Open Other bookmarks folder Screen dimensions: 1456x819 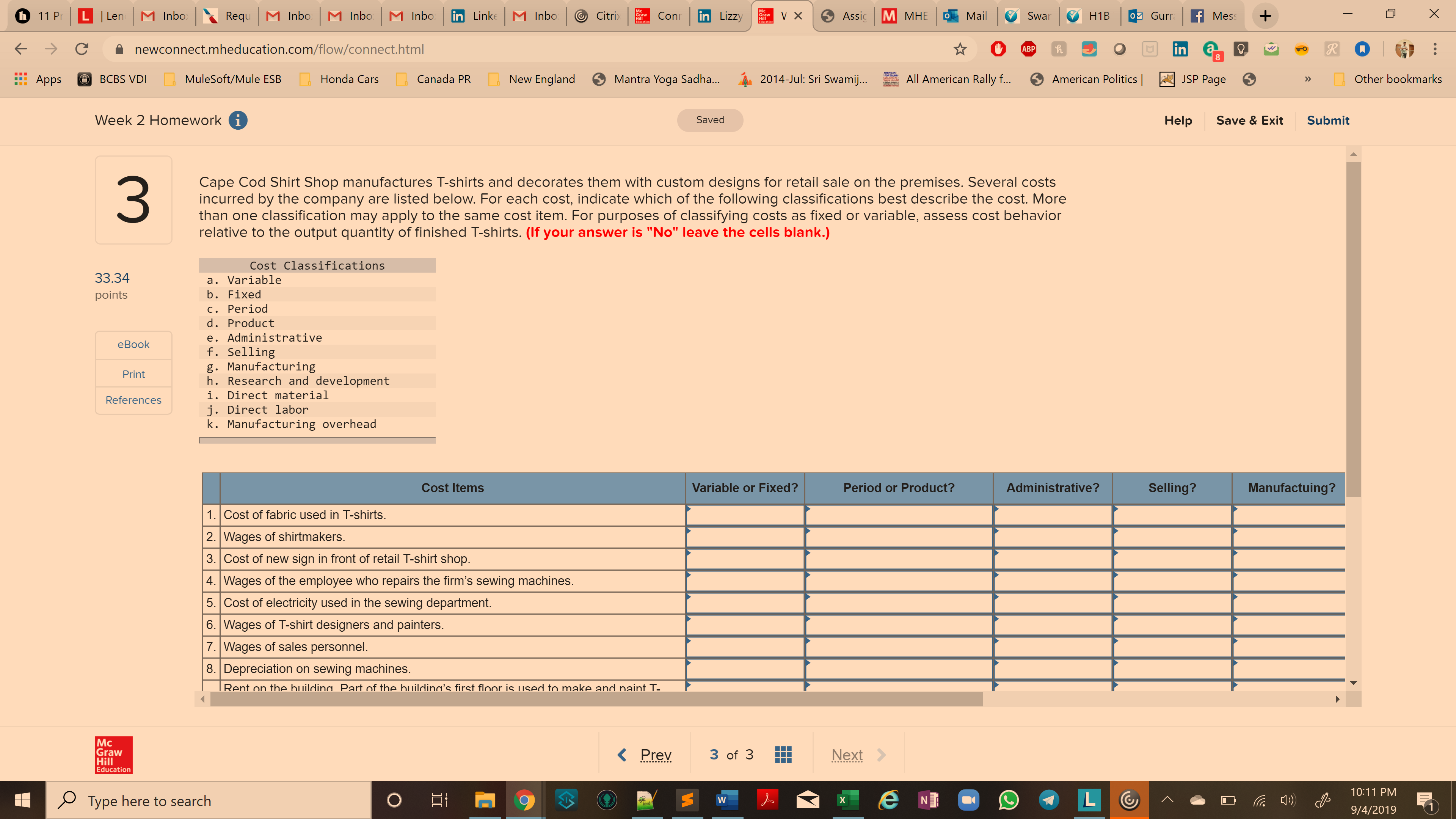[1388, 79]
